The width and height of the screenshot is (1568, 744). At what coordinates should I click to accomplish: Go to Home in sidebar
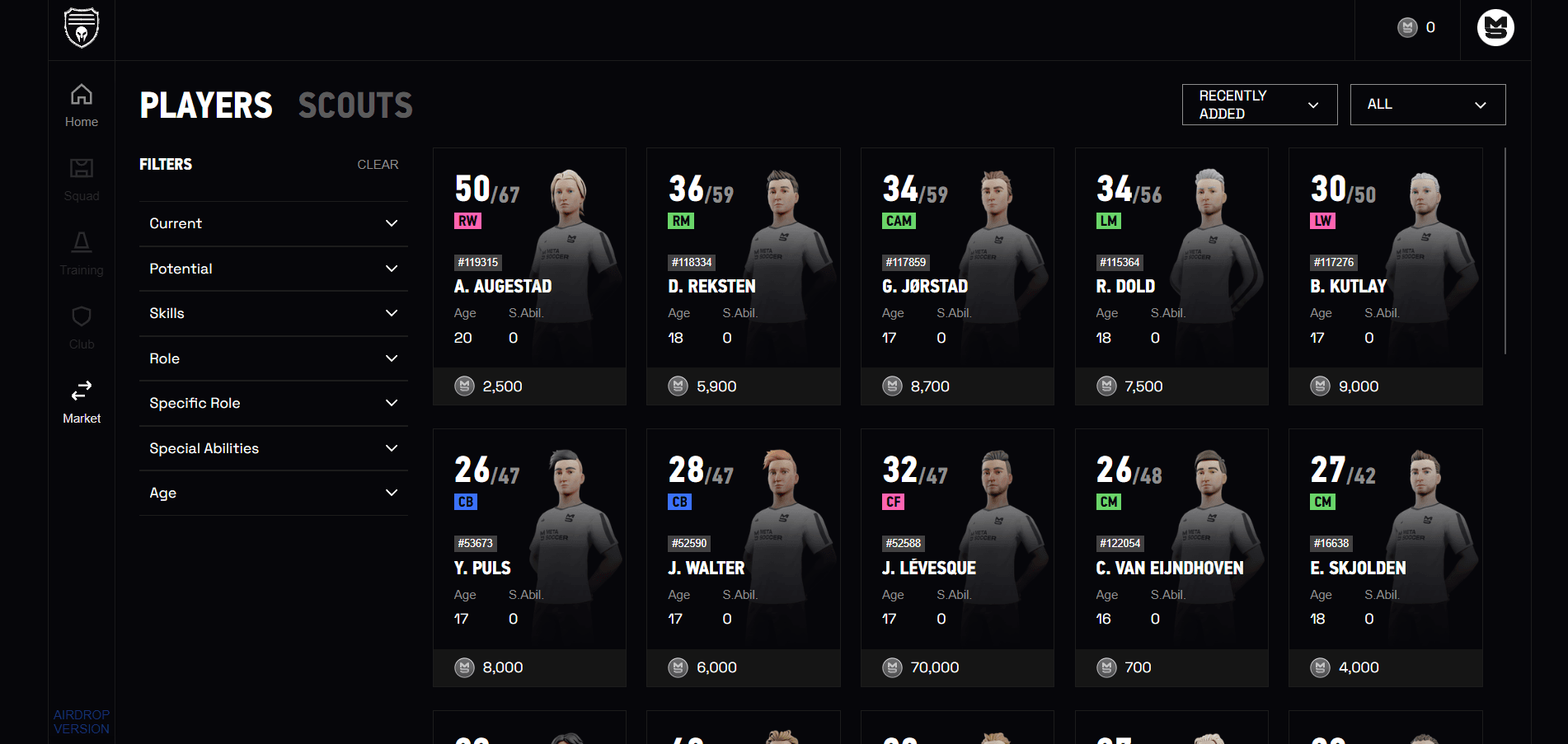tap(82, 105)
